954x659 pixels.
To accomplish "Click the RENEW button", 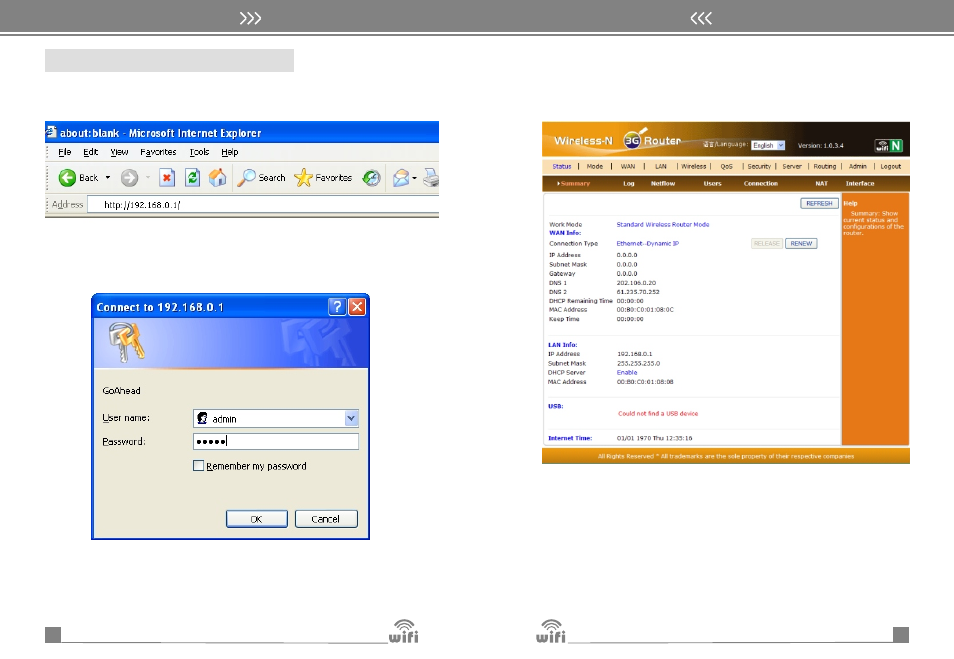I will pos(801,243).
